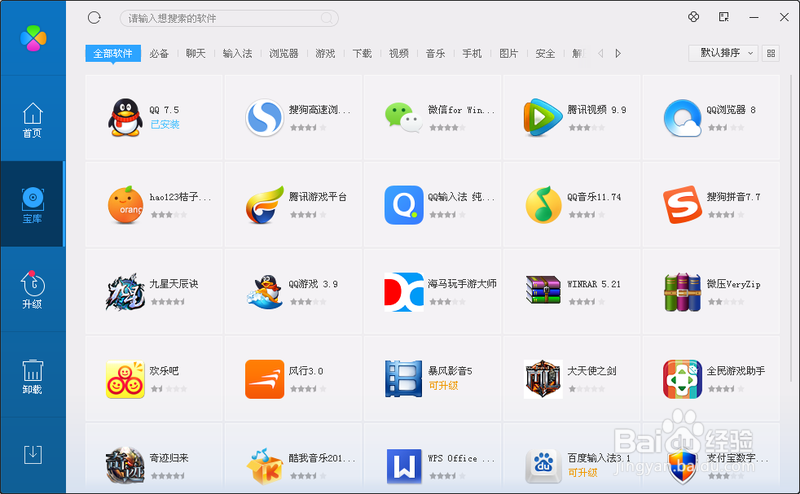
Task: Click the star rating of 腾讯视频
Action: 587,128
